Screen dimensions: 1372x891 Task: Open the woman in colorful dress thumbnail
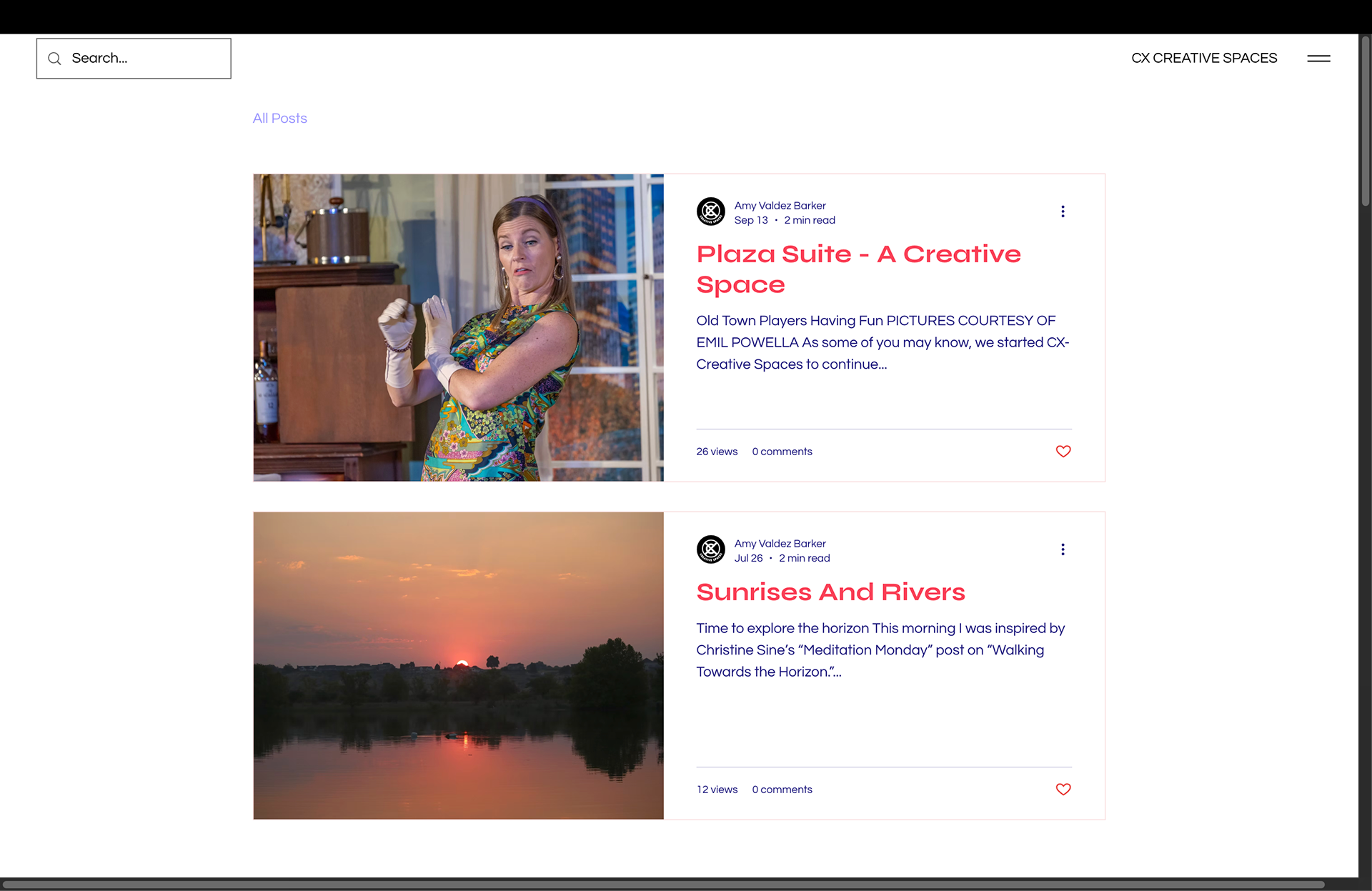tap(458, 328)
